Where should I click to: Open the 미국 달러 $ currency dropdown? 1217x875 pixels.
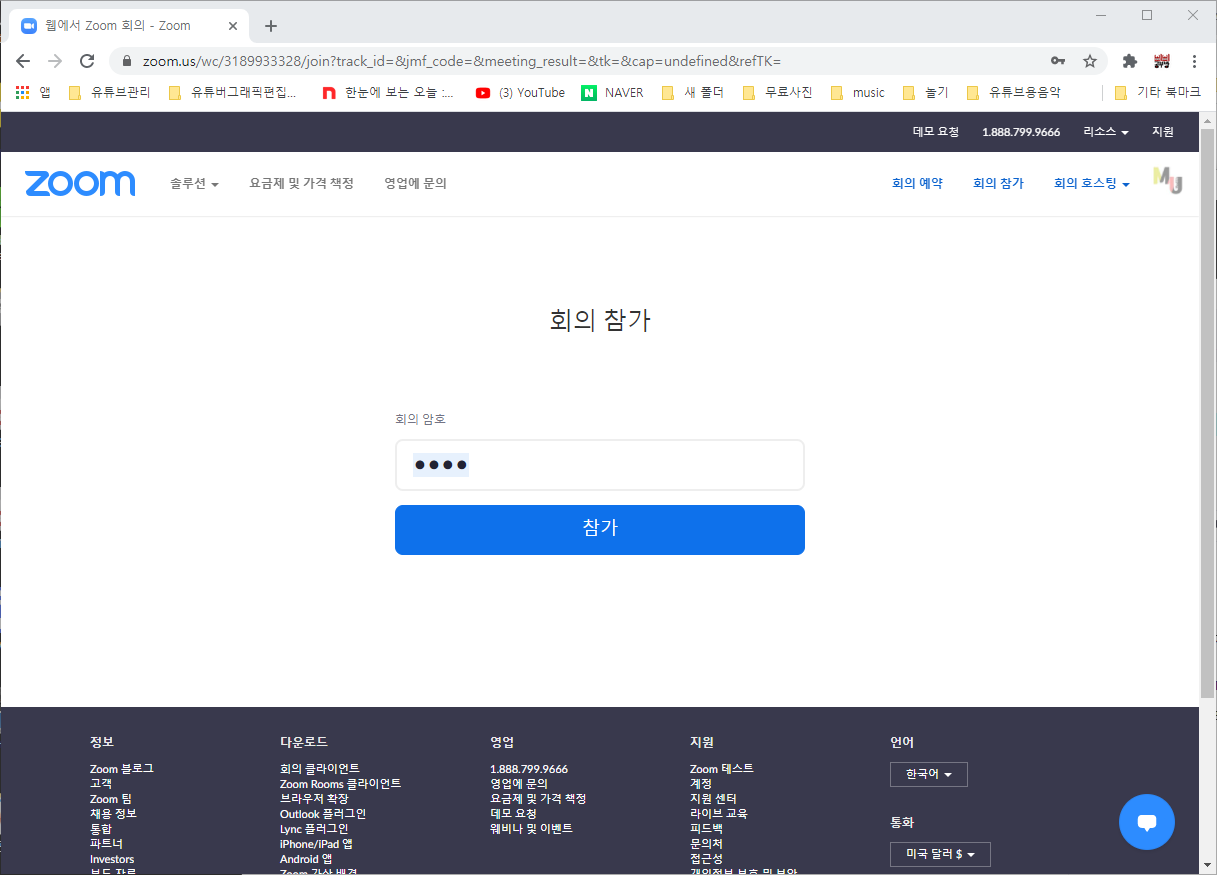pyautogui.click(x=940, y=854)
